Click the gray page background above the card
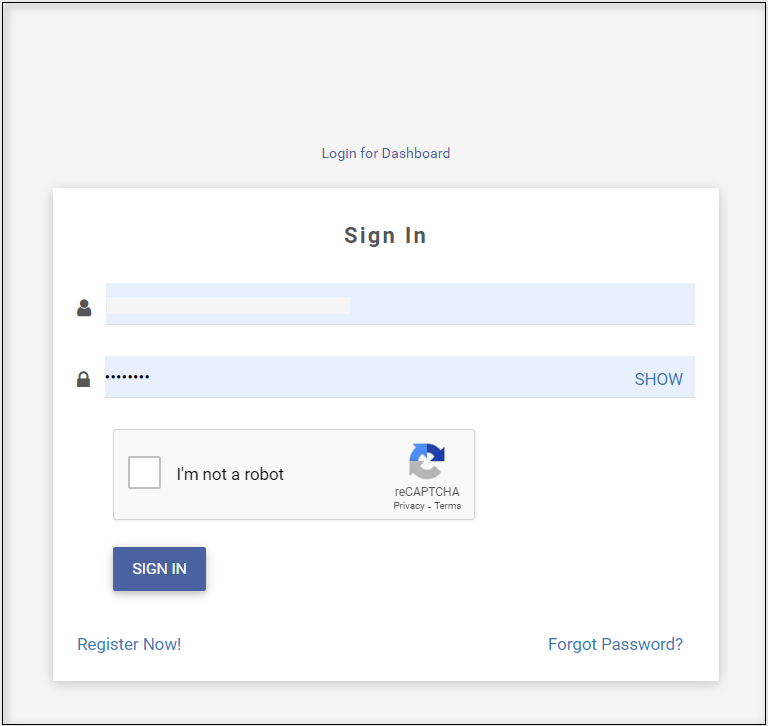This screenshot has width=768, height=726. point(385,80)
